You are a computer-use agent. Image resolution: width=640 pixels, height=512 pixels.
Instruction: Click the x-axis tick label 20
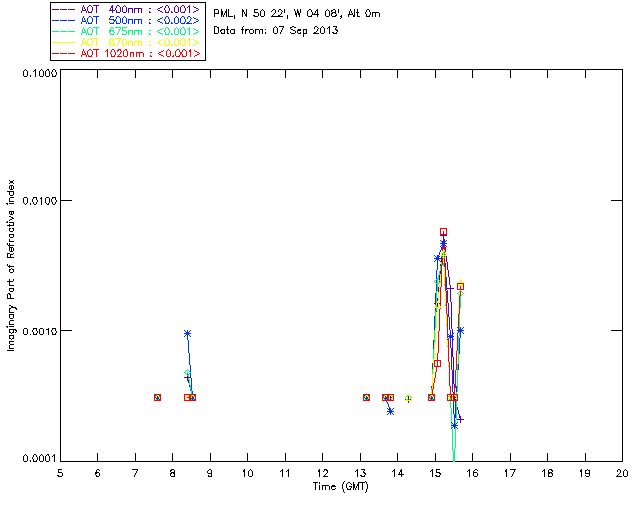pos(622,473)
